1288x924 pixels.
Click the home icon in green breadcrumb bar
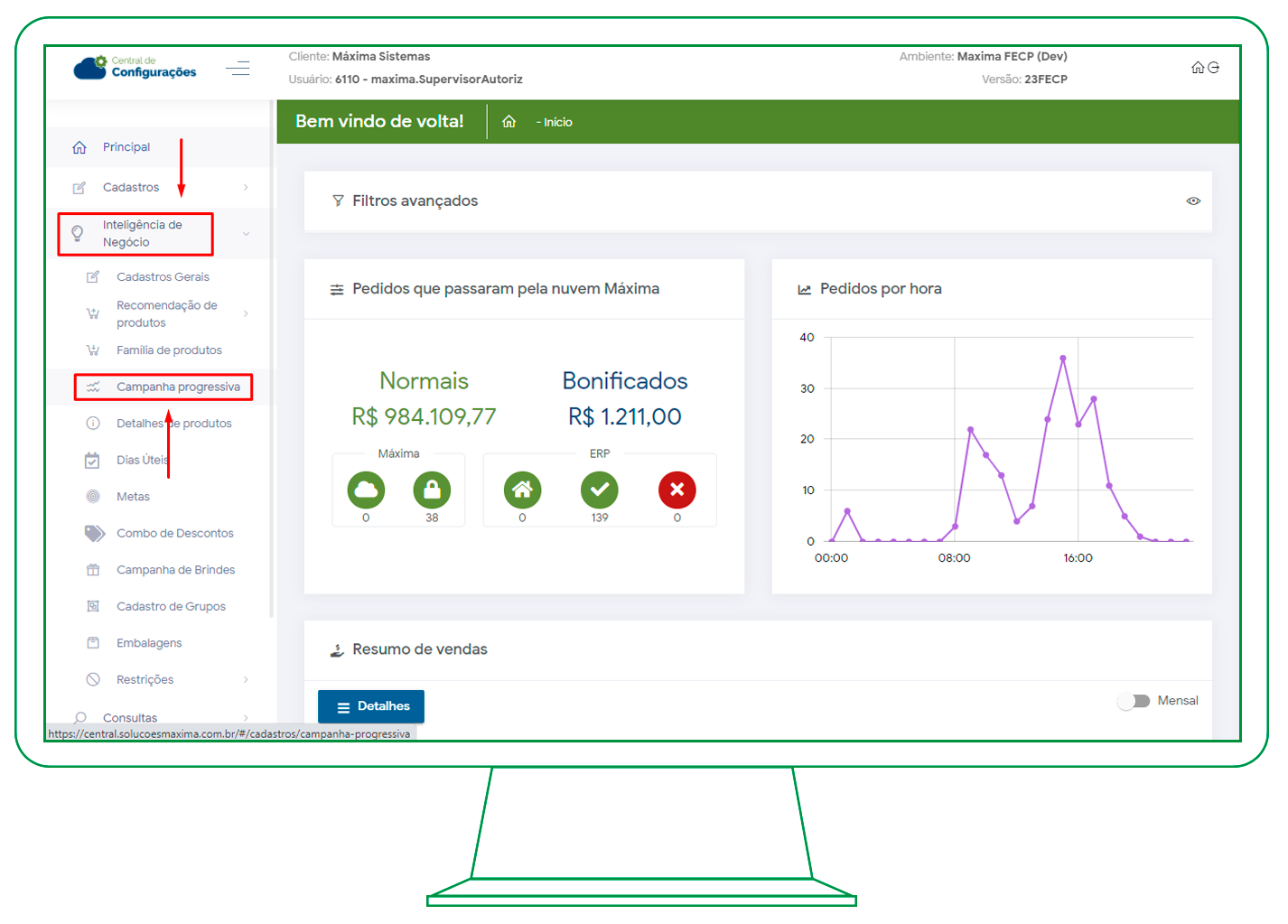pyautogui.click(x=509, y=122)
